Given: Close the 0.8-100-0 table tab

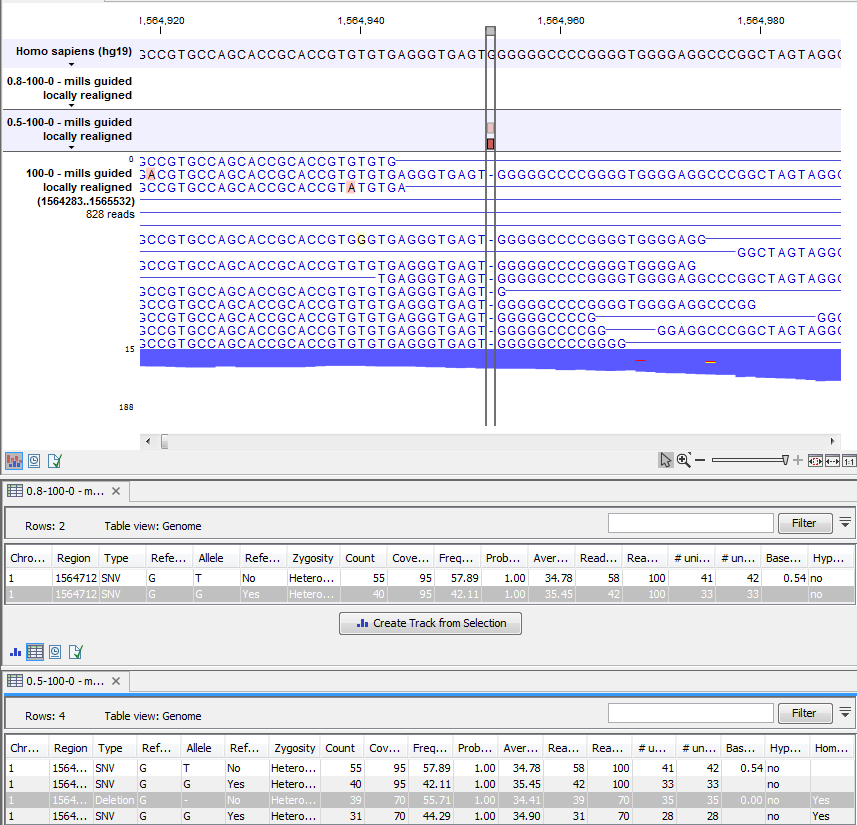Looking at the screenshot, I should tap(116, 491).
